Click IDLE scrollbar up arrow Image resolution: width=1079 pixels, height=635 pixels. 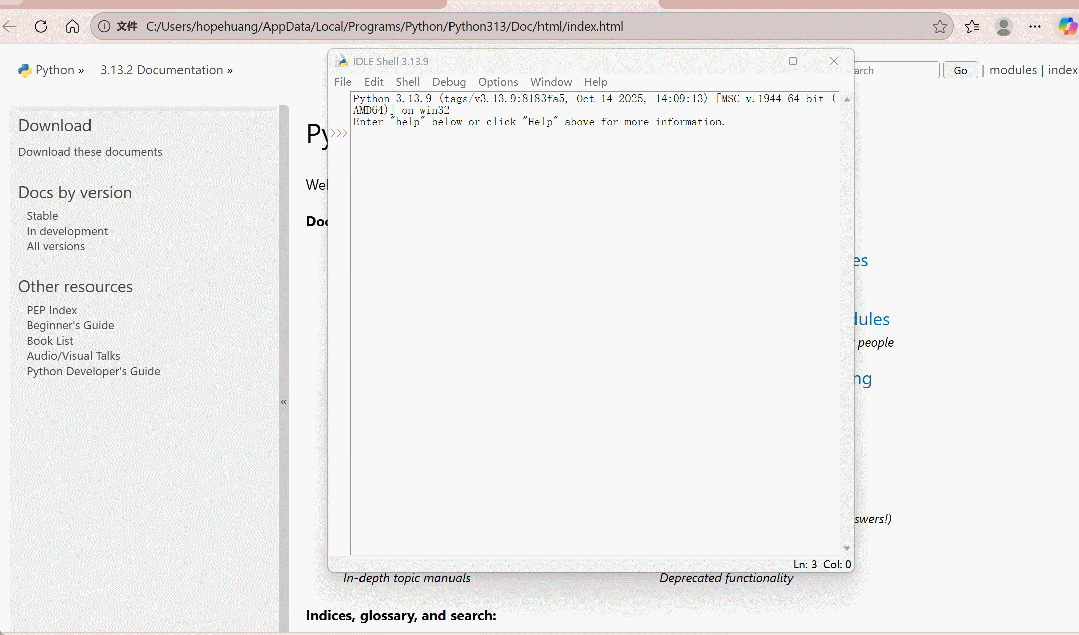pos(847,100)
